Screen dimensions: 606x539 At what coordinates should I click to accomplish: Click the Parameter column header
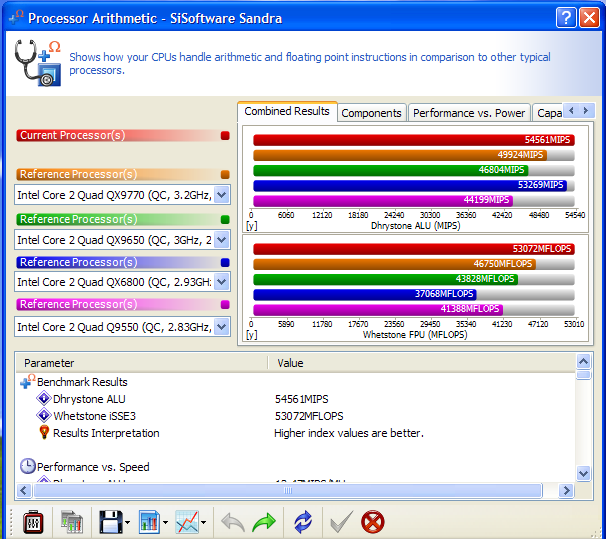coord(142,363)
